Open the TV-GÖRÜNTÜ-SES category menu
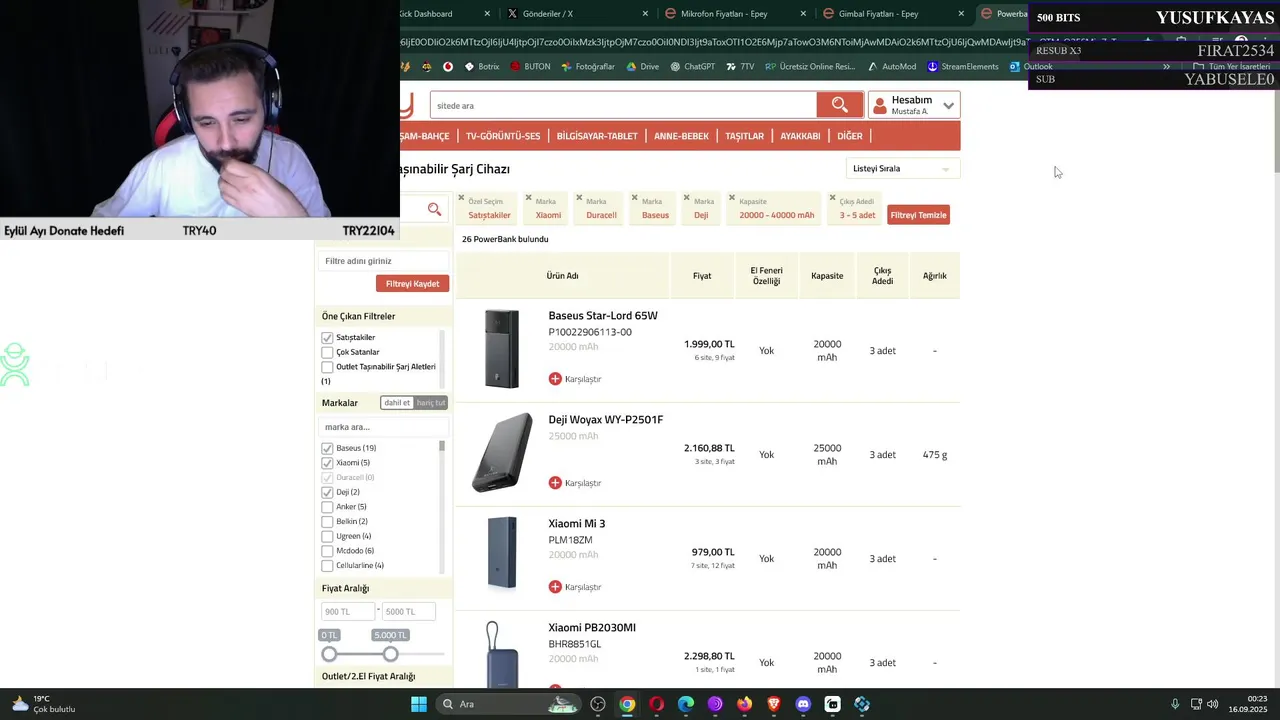The height and width of the screenshot is (720, 1280). 503,136
